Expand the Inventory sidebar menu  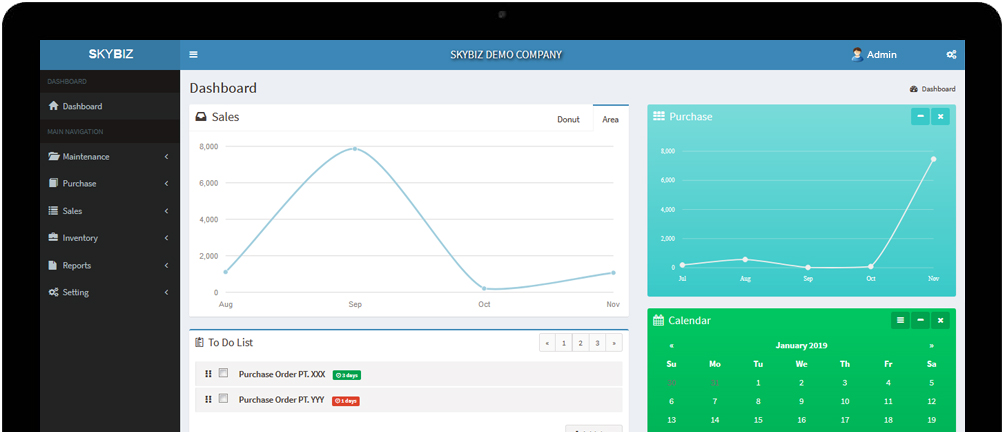coord(109,238)
